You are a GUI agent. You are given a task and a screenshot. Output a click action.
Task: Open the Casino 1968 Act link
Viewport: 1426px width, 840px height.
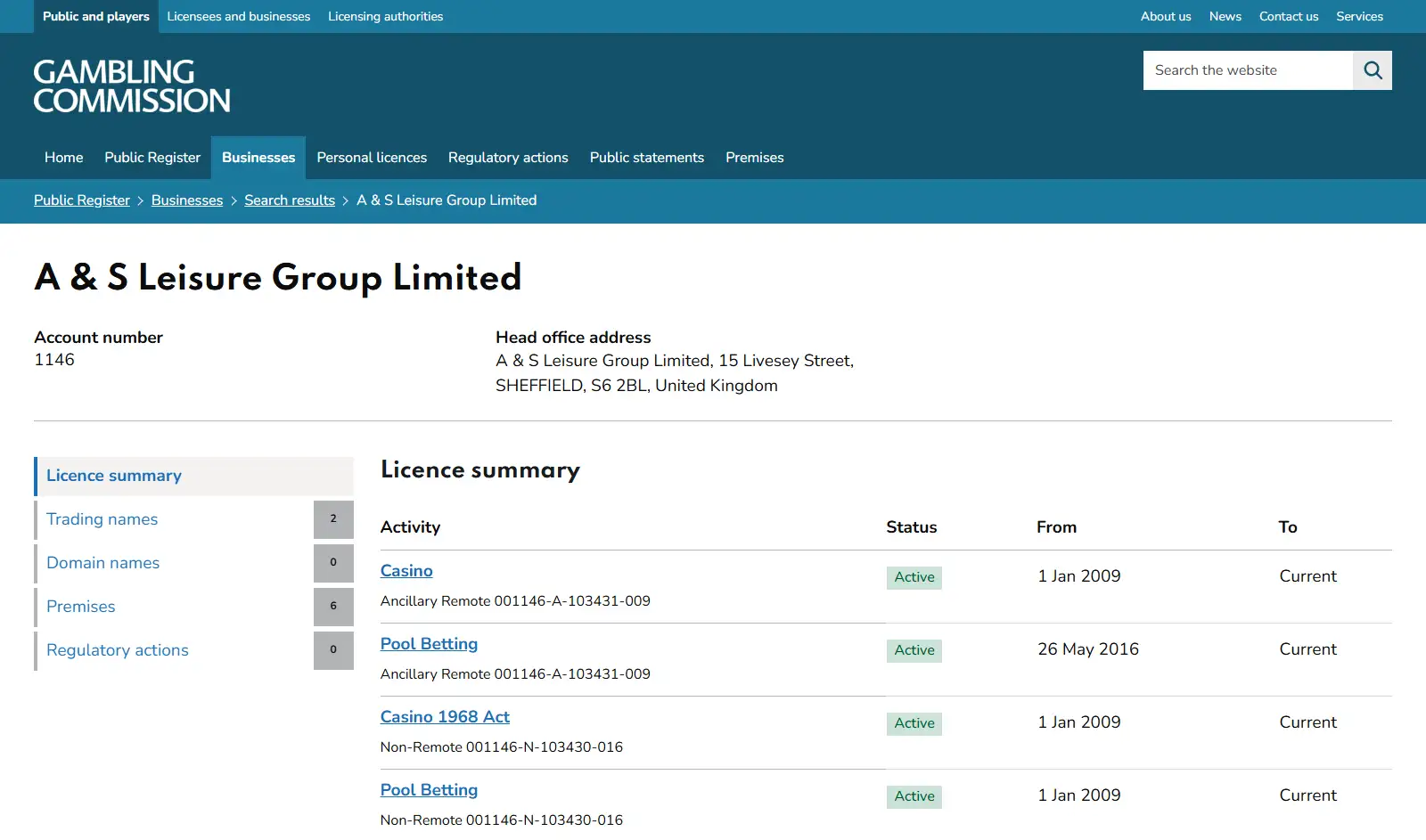point(445,717)
